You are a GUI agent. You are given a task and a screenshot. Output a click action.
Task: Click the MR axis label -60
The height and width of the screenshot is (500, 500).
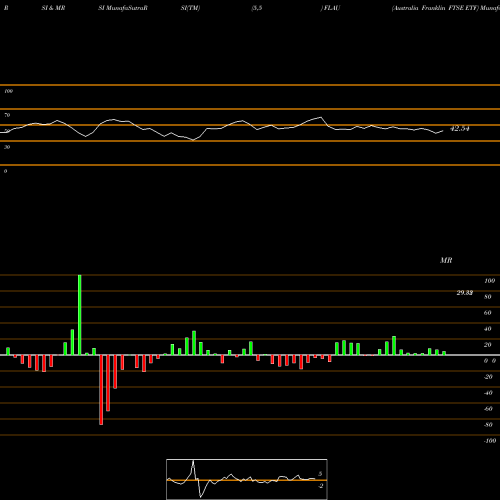tap(488, 409)
